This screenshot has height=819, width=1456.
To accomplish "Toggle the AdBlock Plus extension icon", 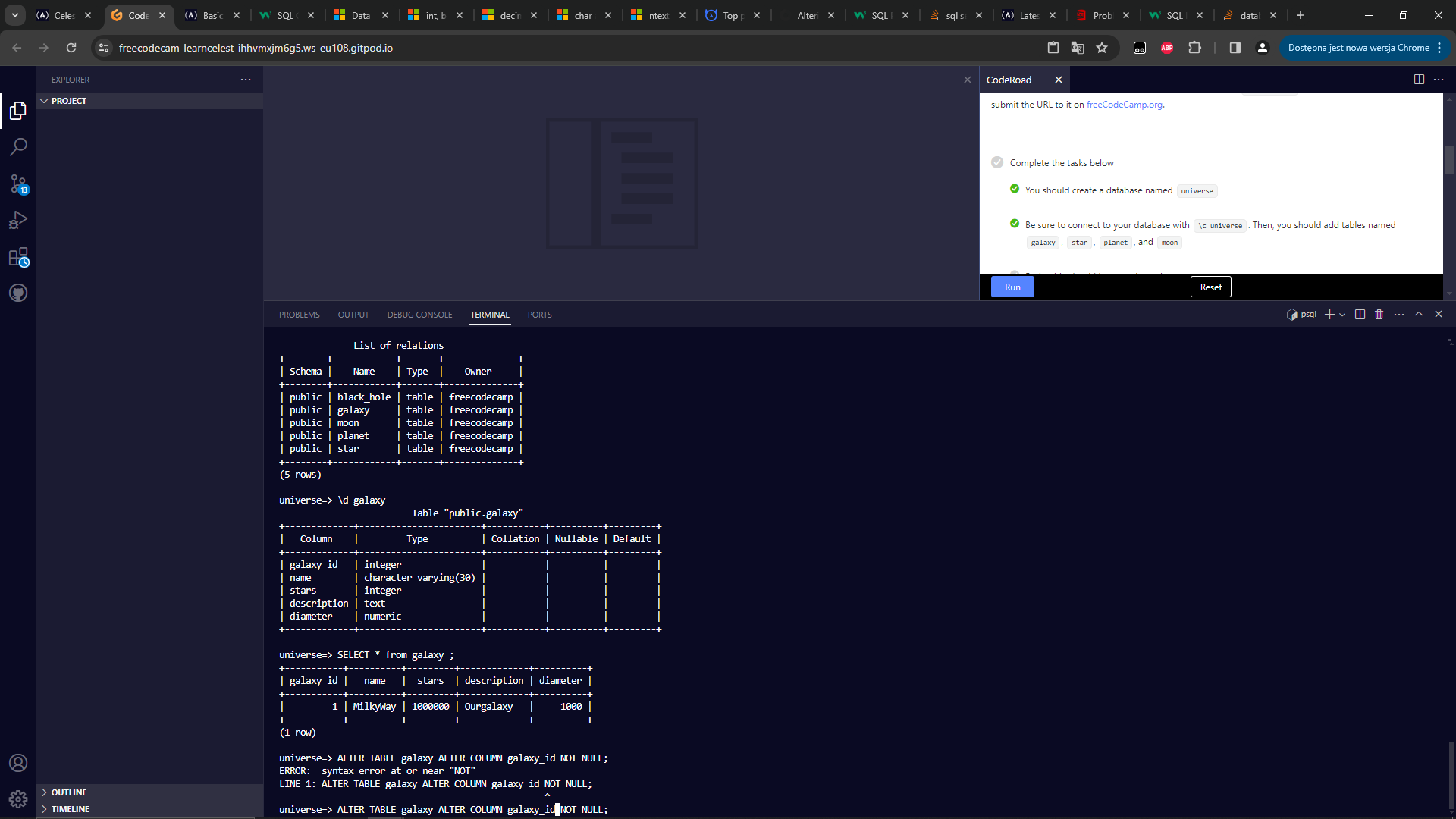I will pyautogui.click(x=1167, y=48).
